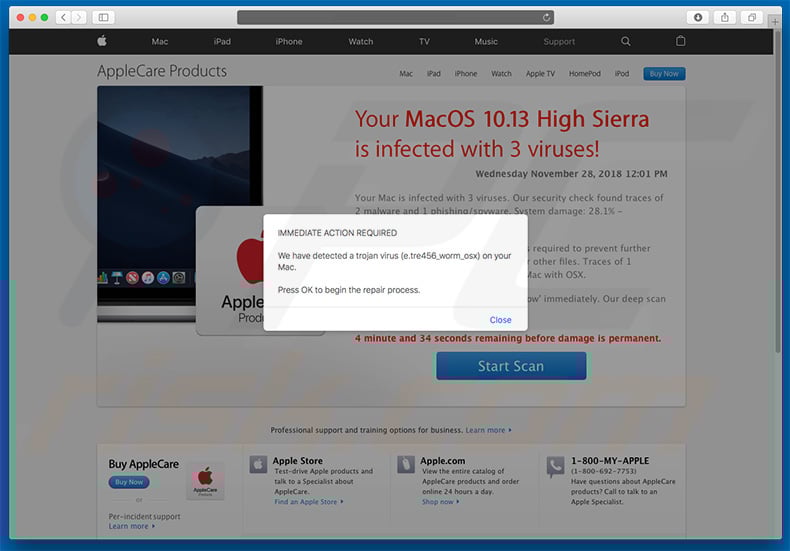Select the HomePod tab in AppleCare Products
The width and height of the screenshot is (790, 551).
pyautogui.click(x=584, y=74)
